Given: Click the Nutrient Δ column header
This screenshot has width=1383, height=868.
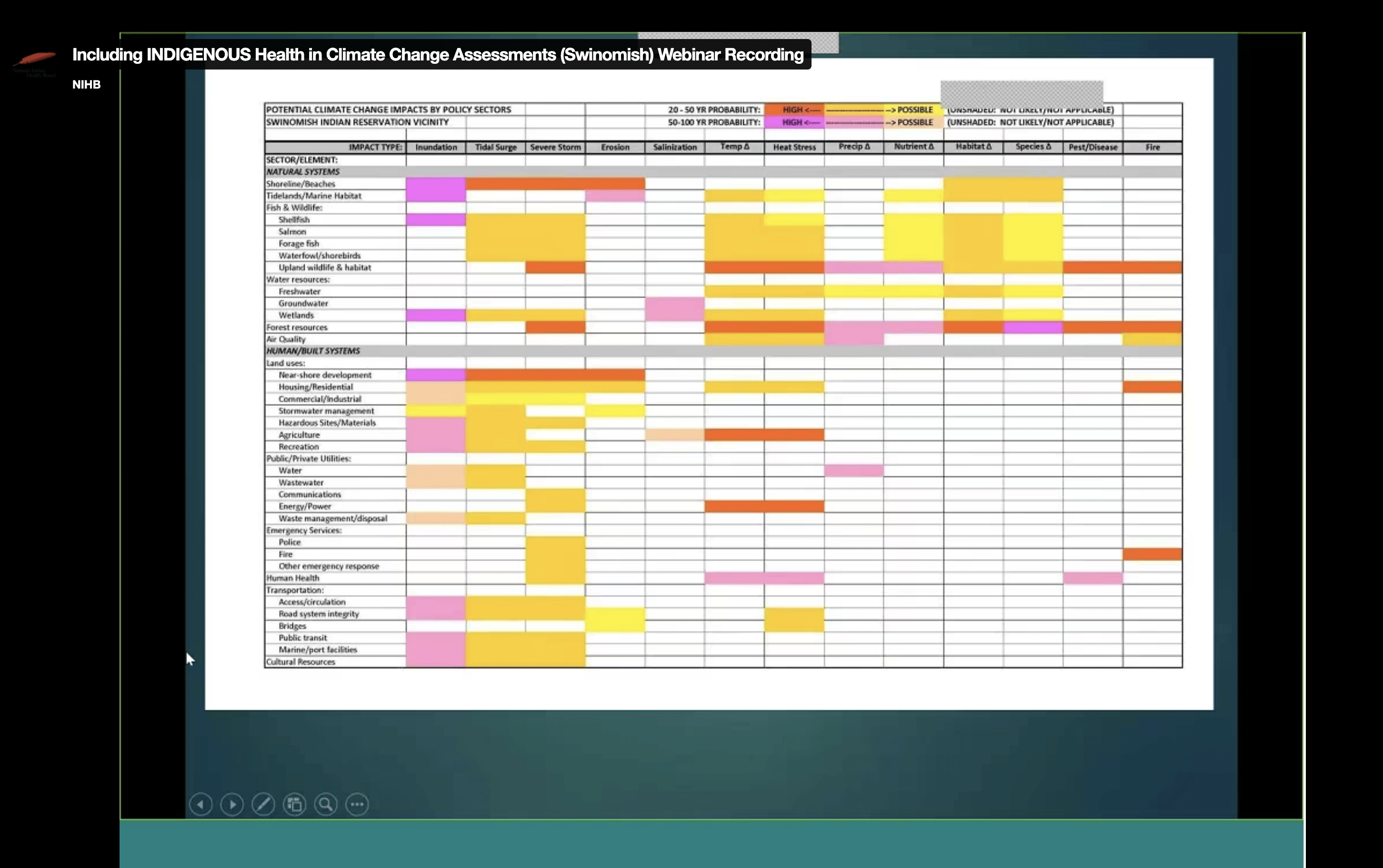Looking at the screenshot, I should tap(913, 146).
